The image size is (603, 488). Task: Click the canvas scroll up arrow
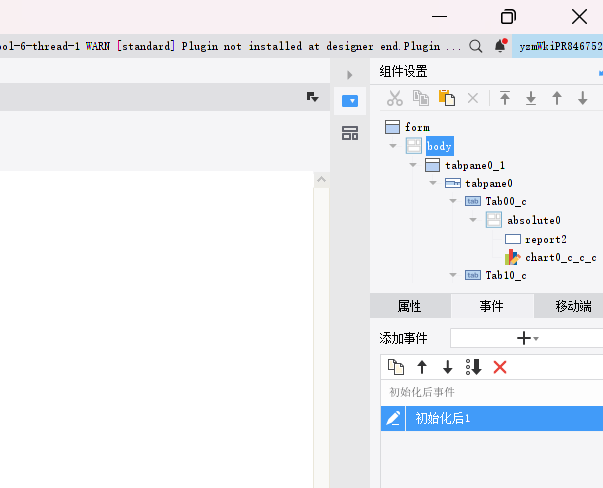point(321,179)
